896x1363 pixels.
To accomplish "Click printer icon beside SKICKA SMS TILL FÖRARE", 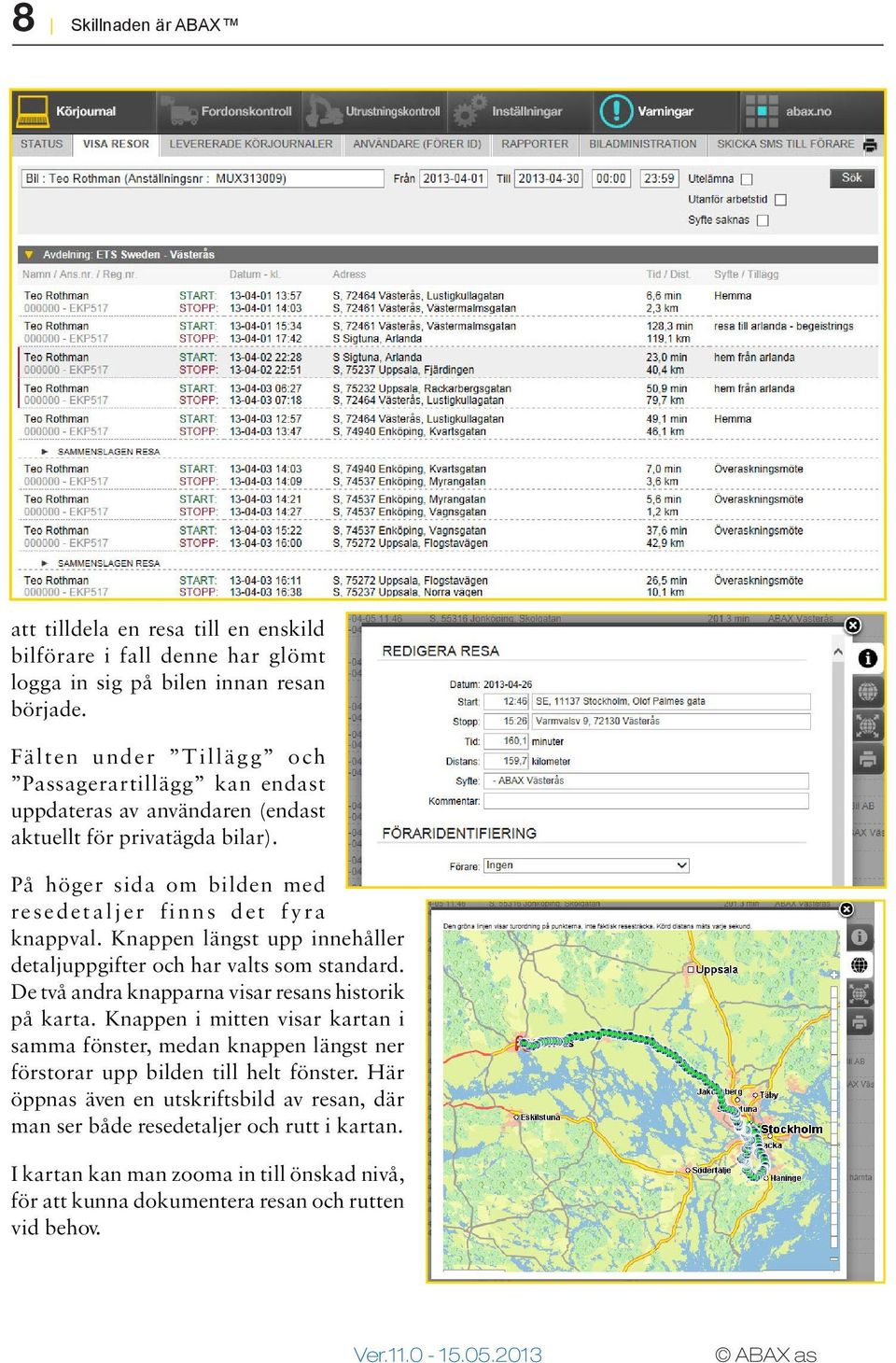I will (870, 145).
